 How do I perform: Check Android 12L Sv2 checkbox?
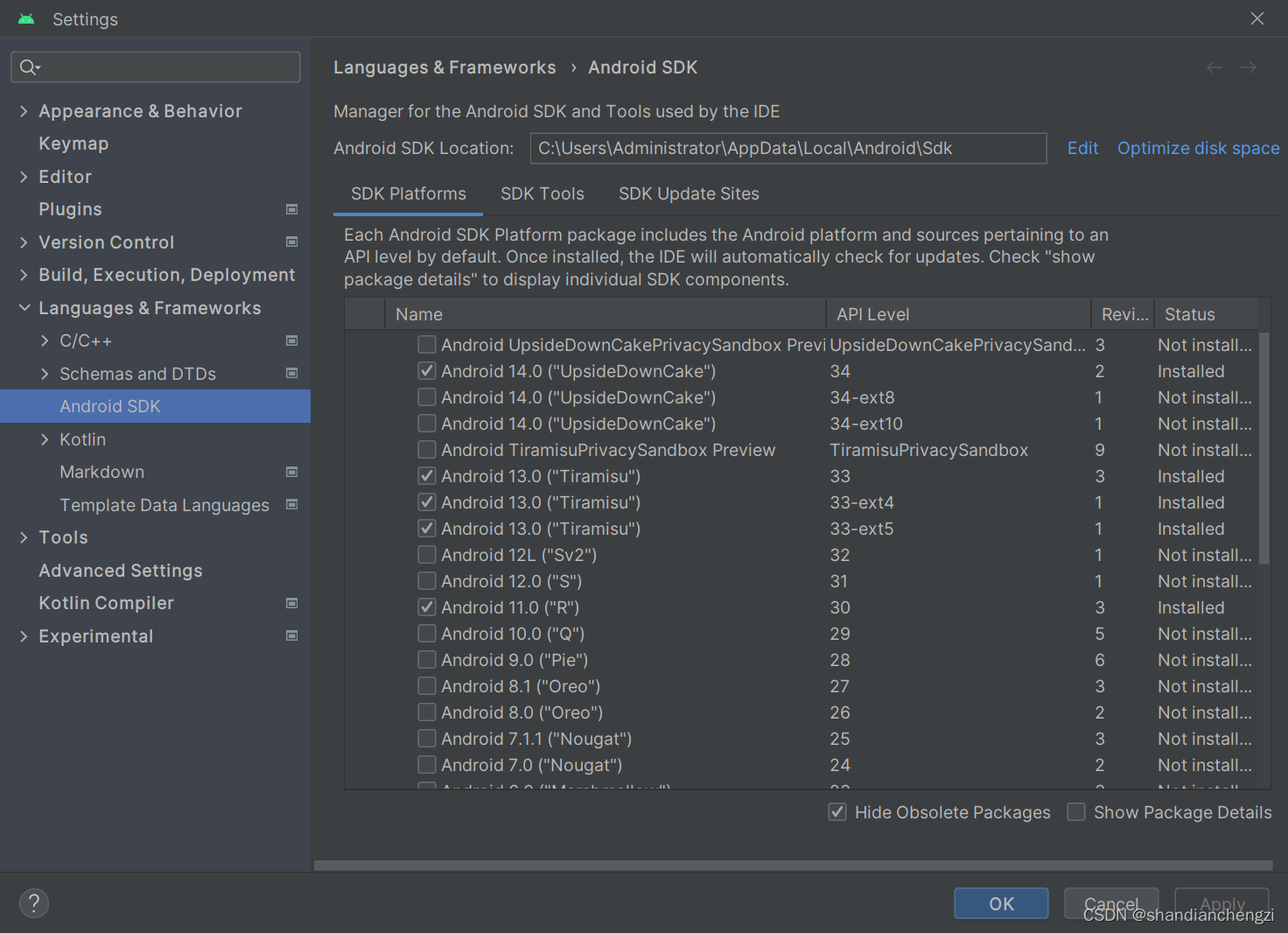click(427, 555)
